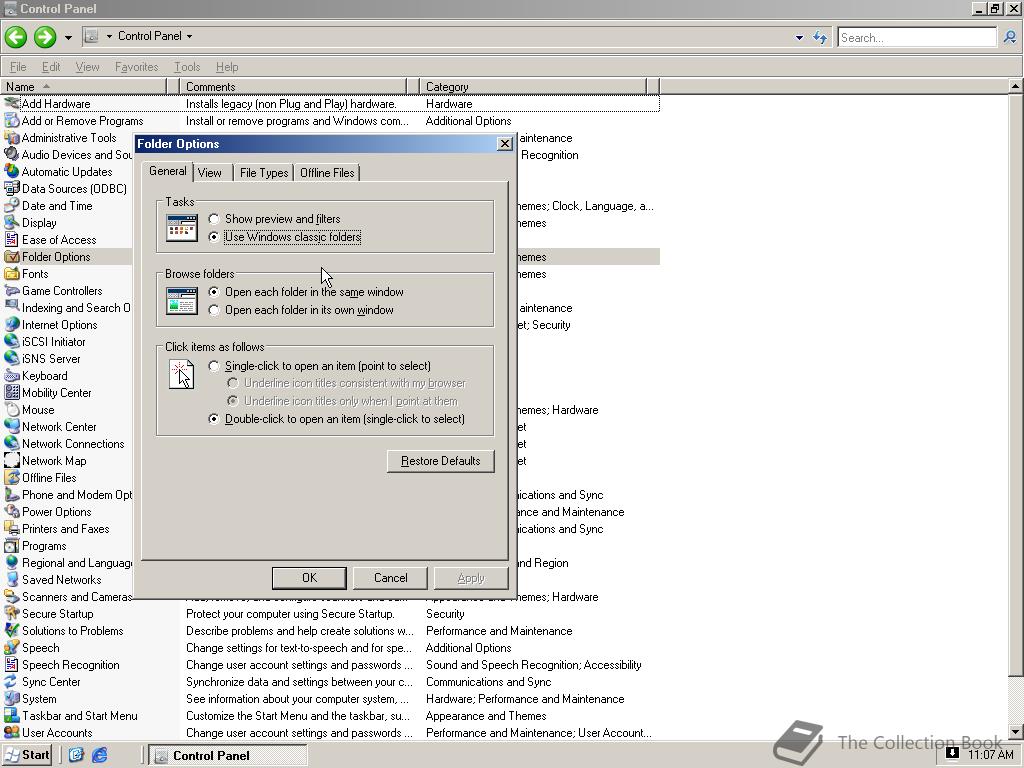Select the Speech Recognition icon

pos(12,664)
